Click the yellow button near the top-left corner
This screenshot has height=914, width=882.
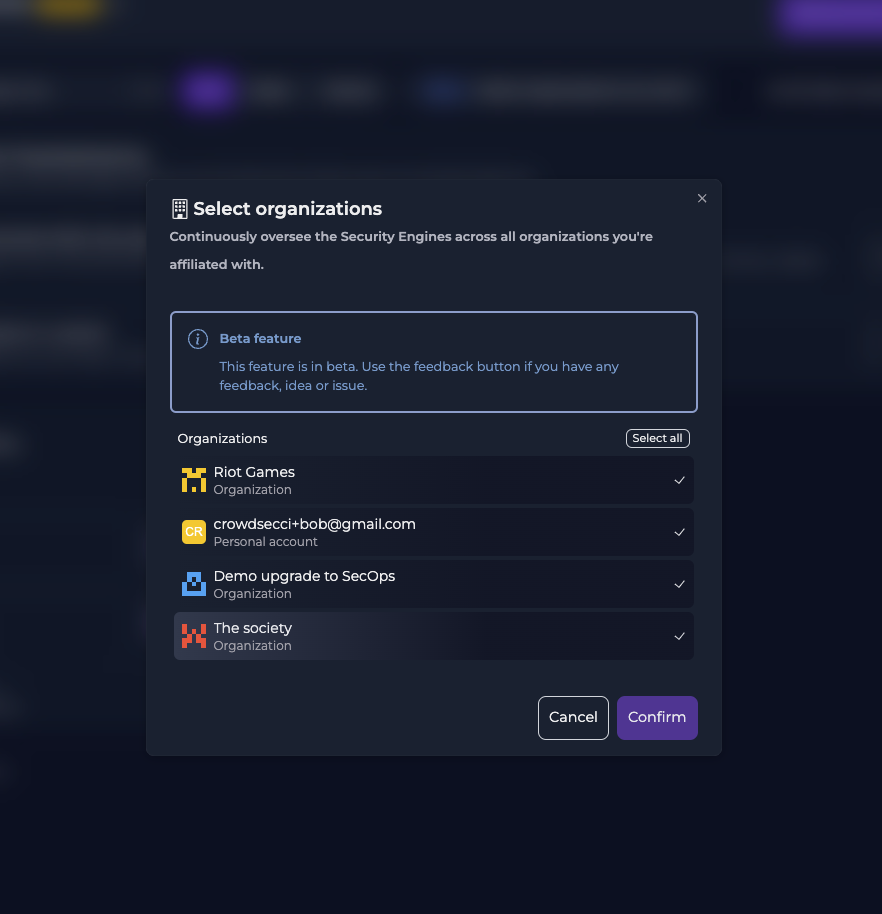[x=69, y=8]
